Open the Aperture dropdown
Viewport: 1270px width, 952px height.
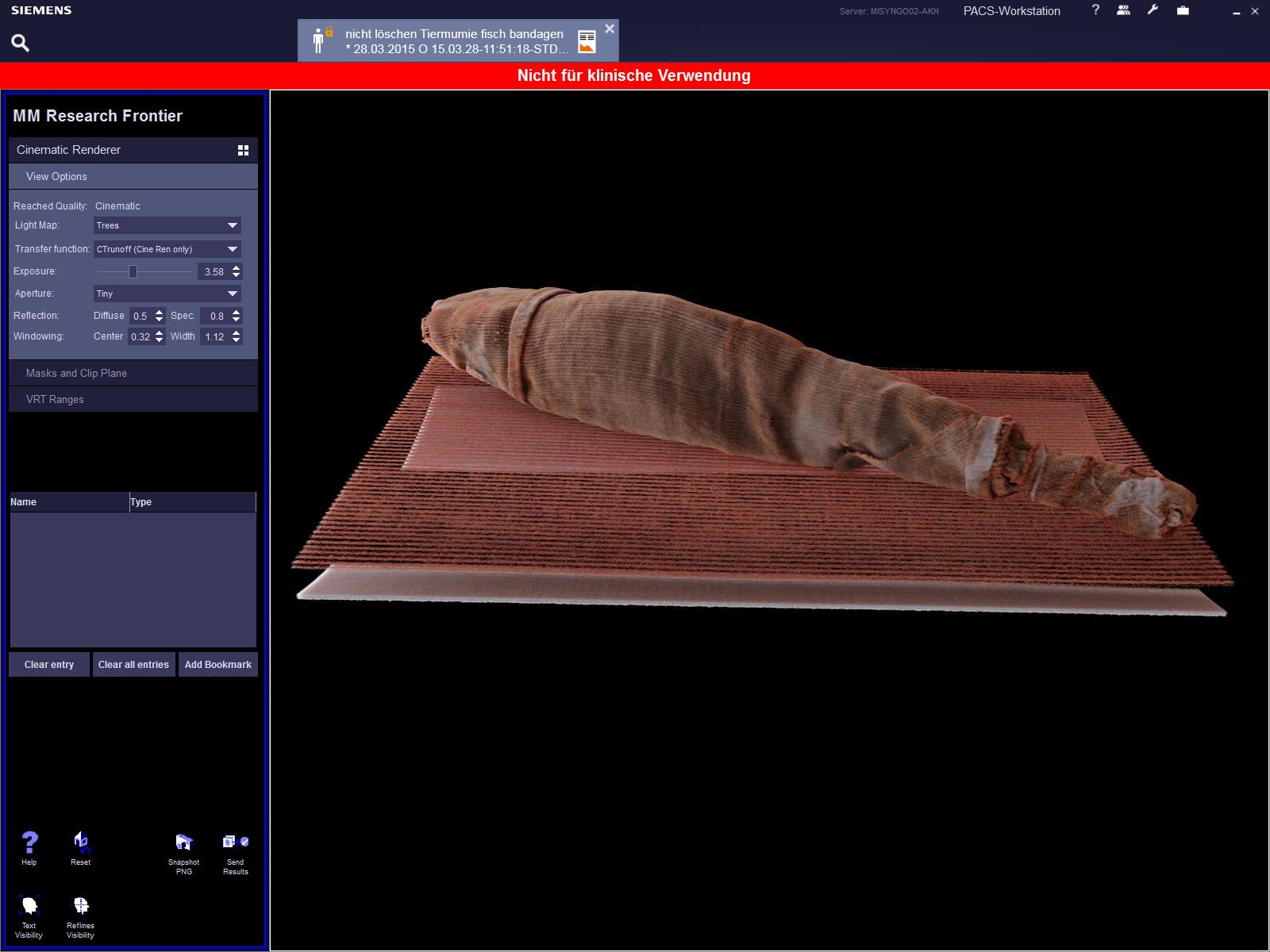click(x=167, y=294)
